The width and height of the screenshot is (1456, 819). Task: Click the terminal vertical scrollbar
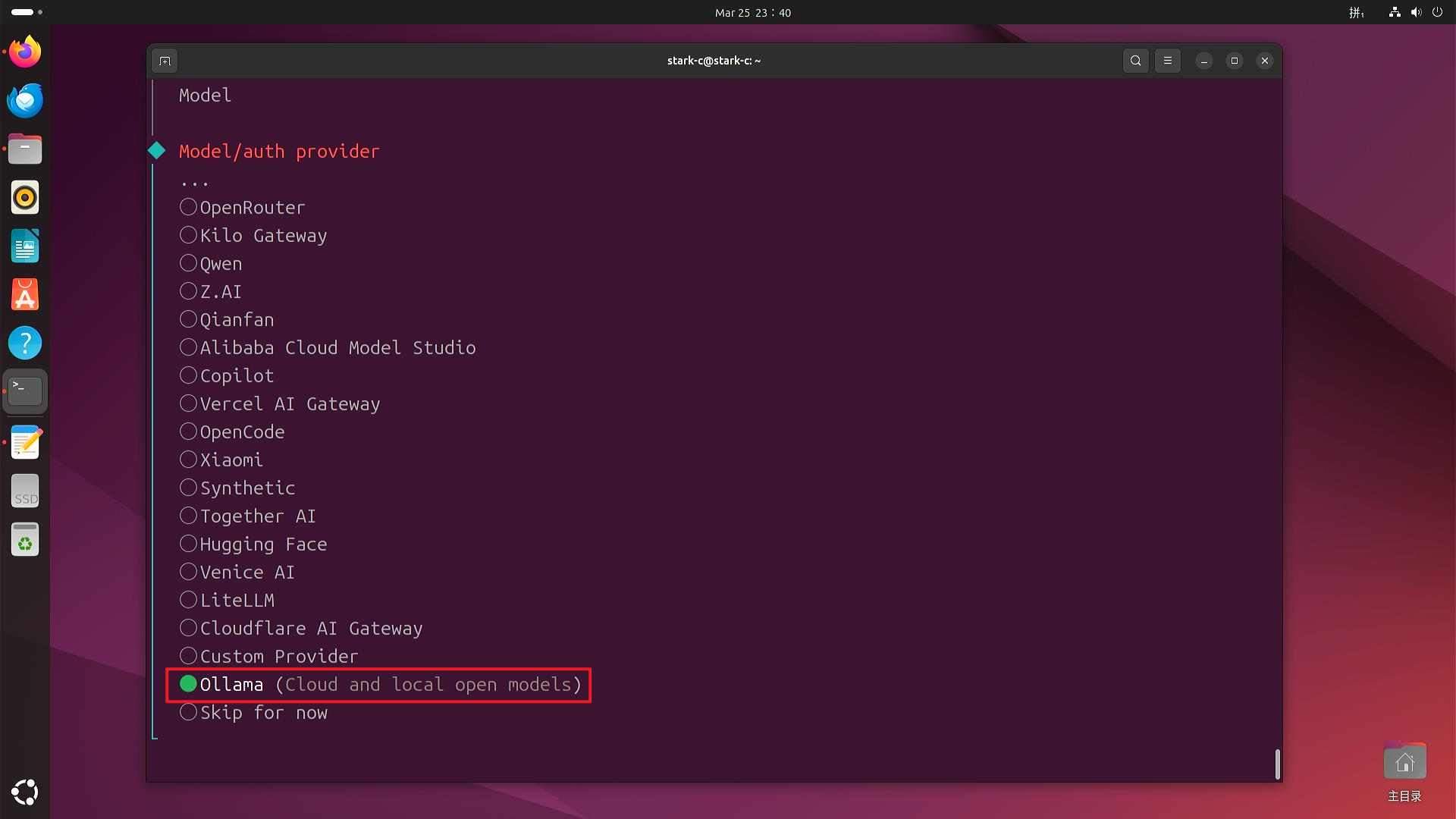(1277, 763)
